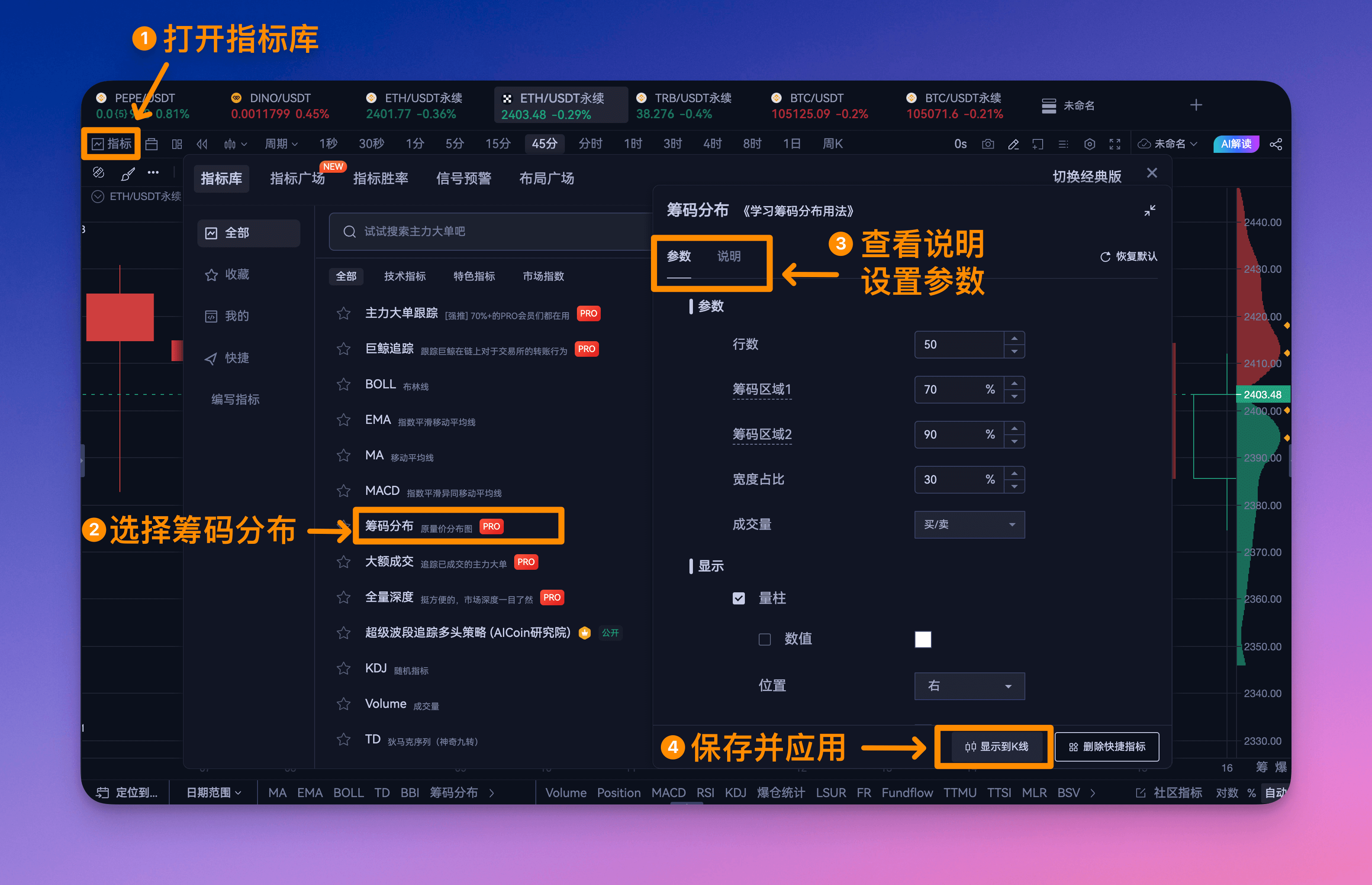Increase the 筹码区域1 value with up arrow

coord(1014,383)
